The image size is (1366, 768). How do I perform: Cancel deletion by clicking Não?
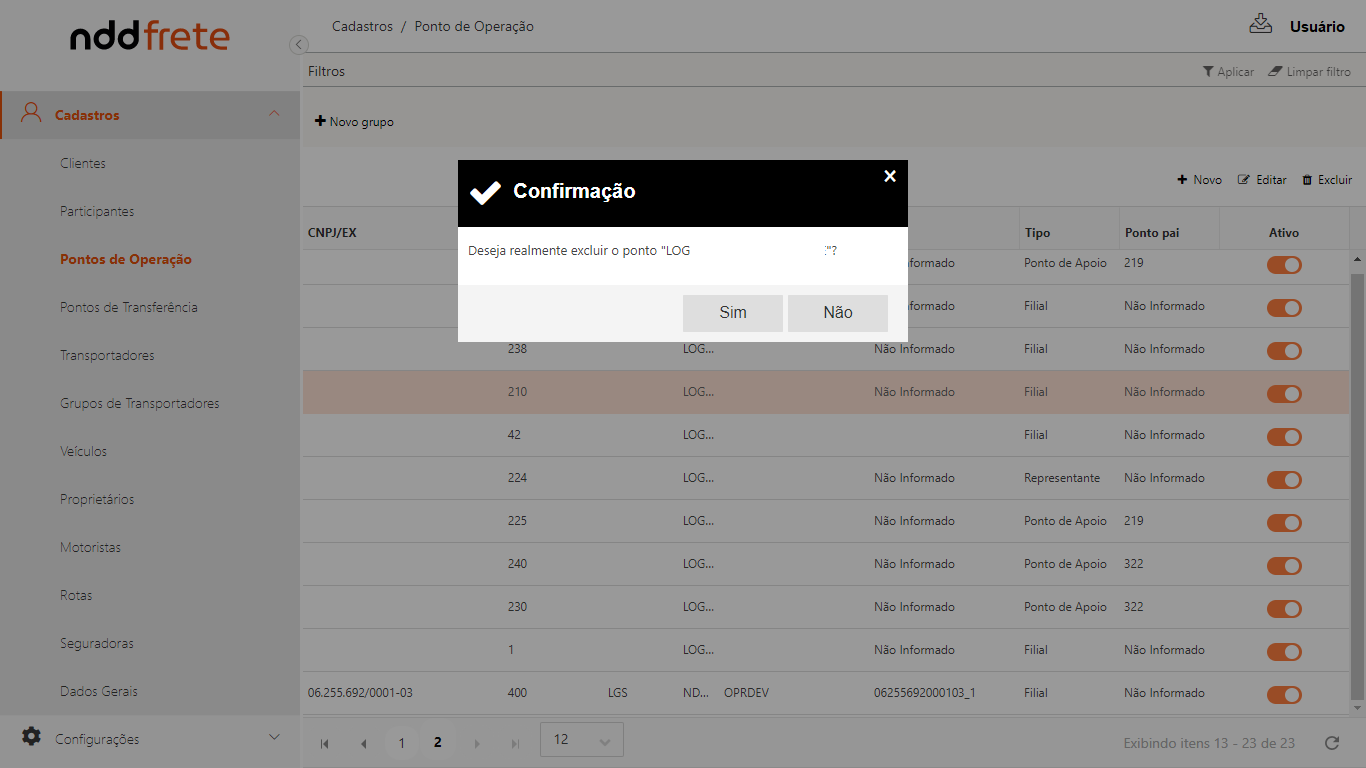(x=838, y=313)
